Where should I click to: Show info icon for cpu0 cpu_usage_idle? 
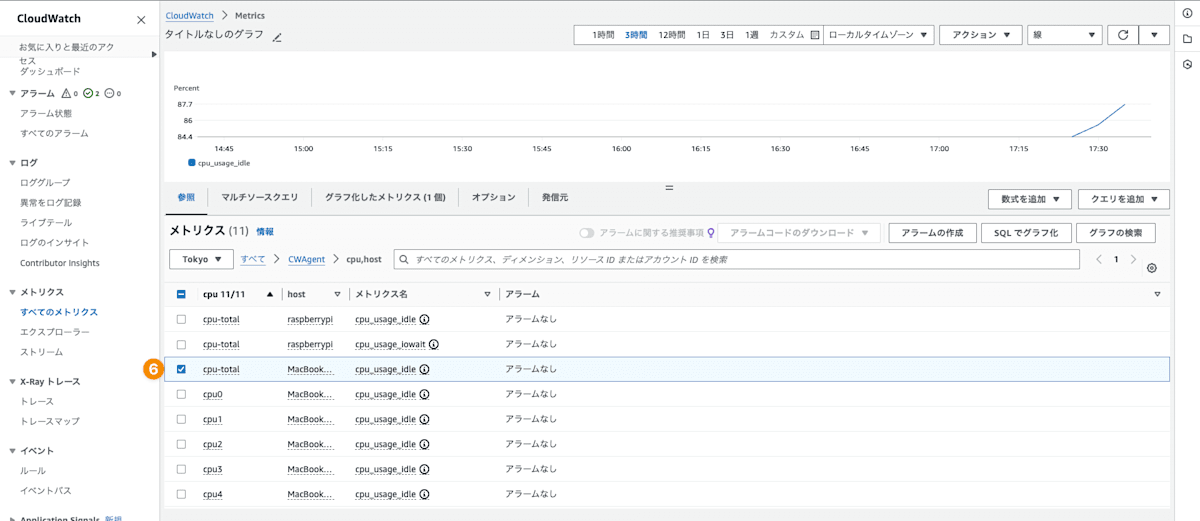(424, 394)
